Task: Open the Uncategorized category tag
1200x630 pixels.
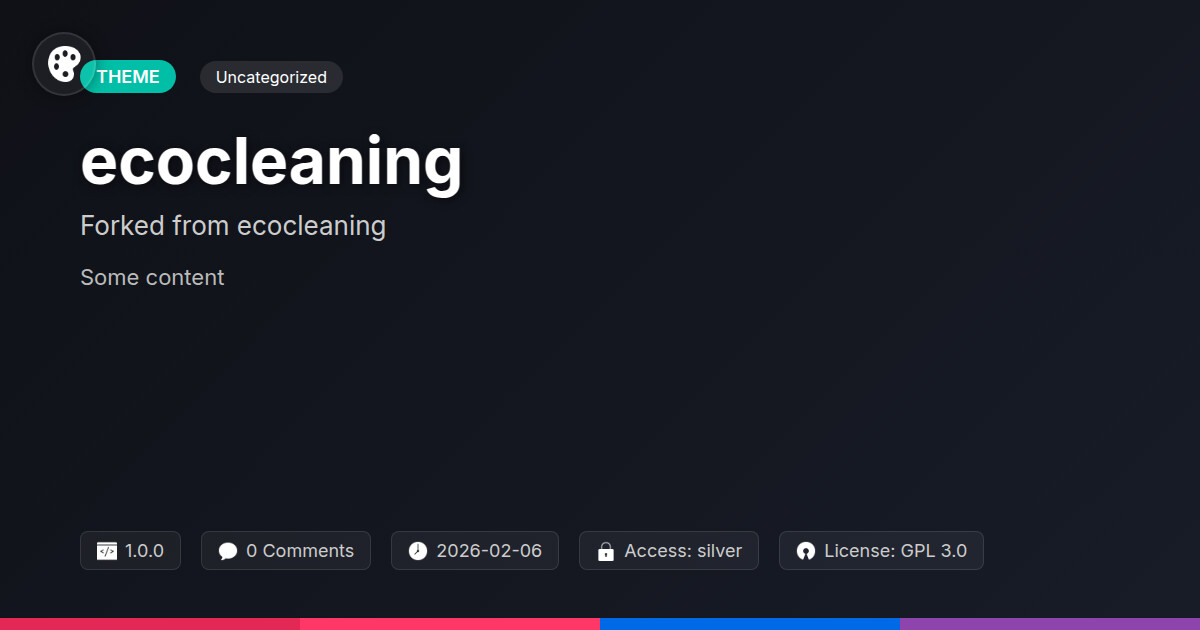Action: pos(271,77)
